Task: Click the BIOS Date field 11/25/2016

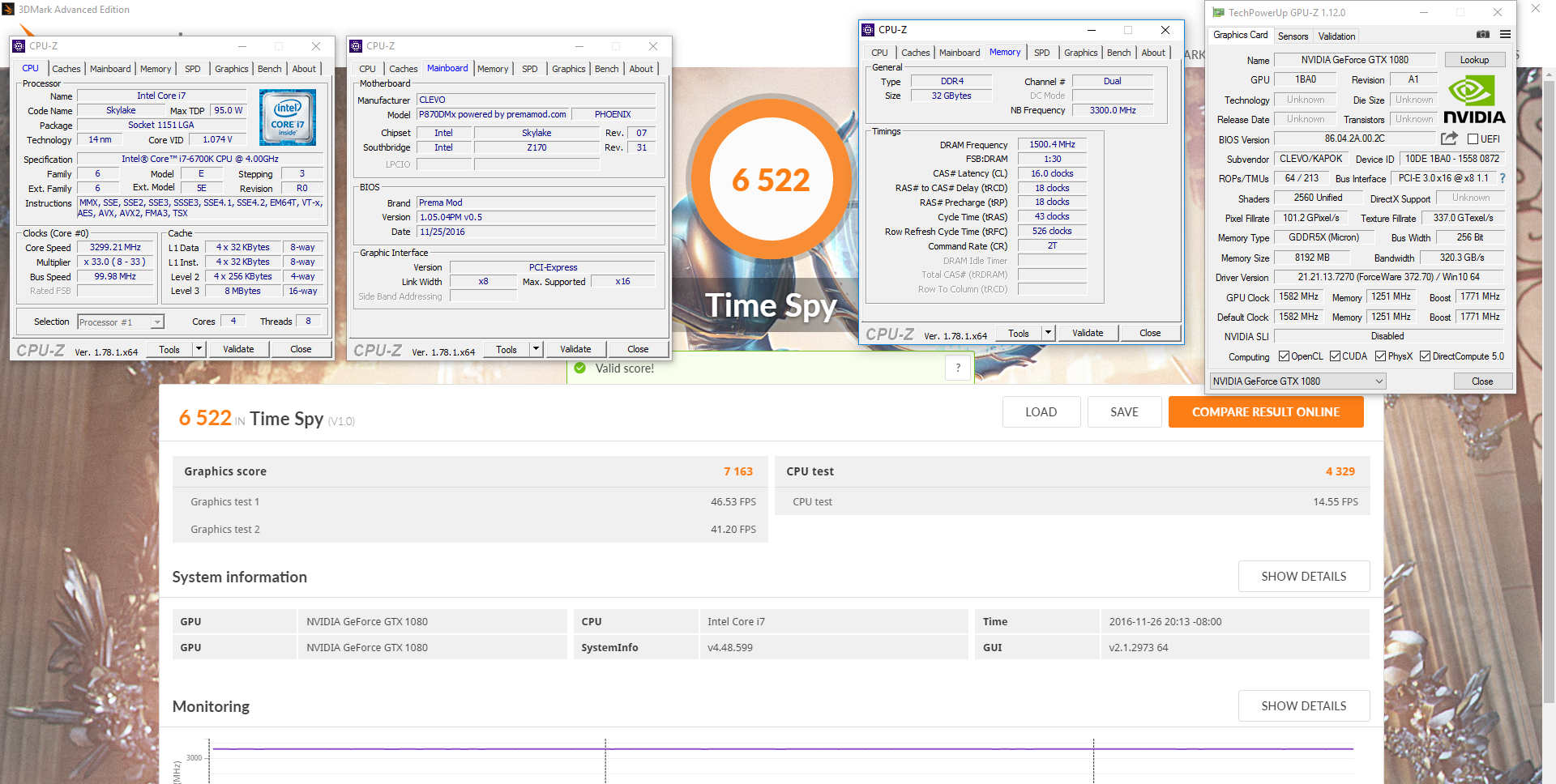Action: (536, 232)
